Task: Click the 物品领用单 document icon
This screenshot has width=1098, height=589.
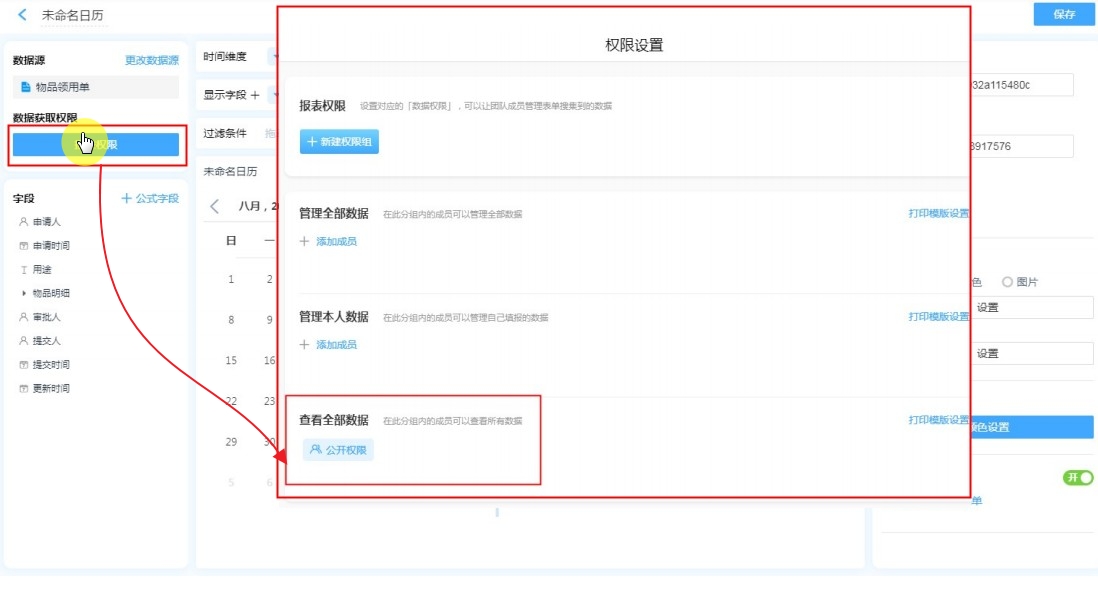Action: click(26, 87)
